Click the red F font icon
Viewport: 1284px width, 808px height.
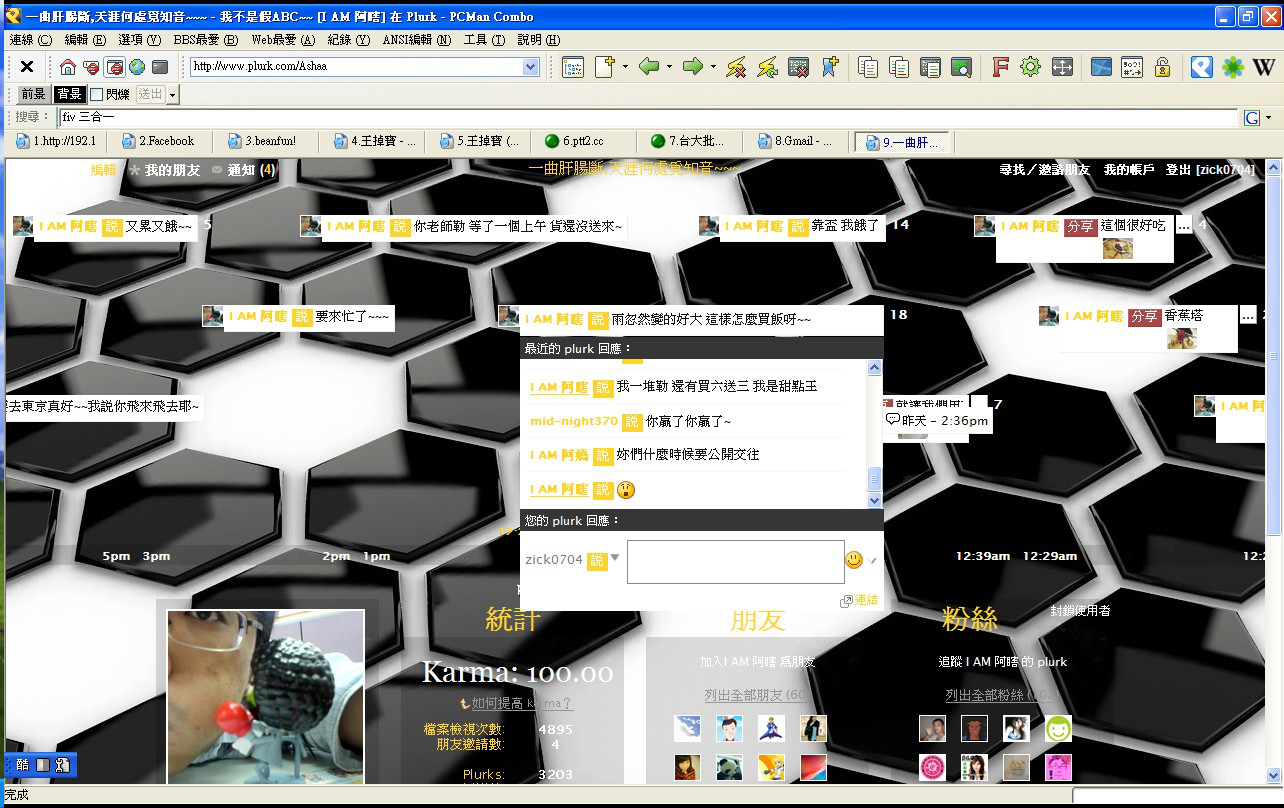point(999,67)
